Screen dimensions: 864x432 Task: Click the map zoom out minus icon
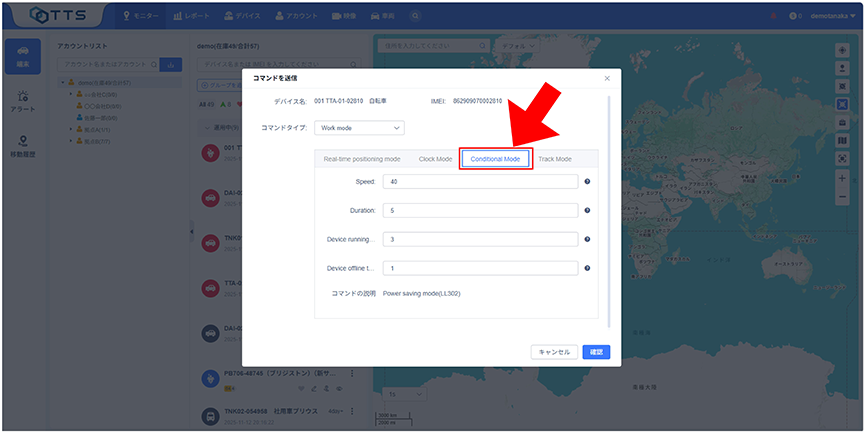click(842, 195)
